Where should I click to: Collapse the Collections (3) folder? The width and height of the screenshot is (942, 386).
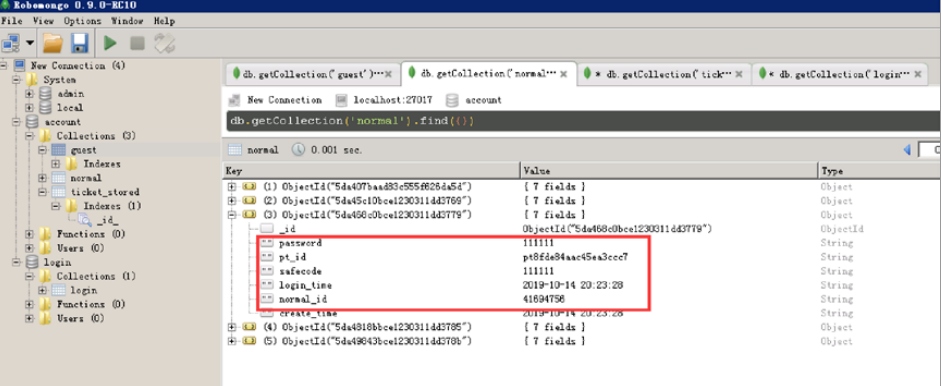(x=29, y=136)
